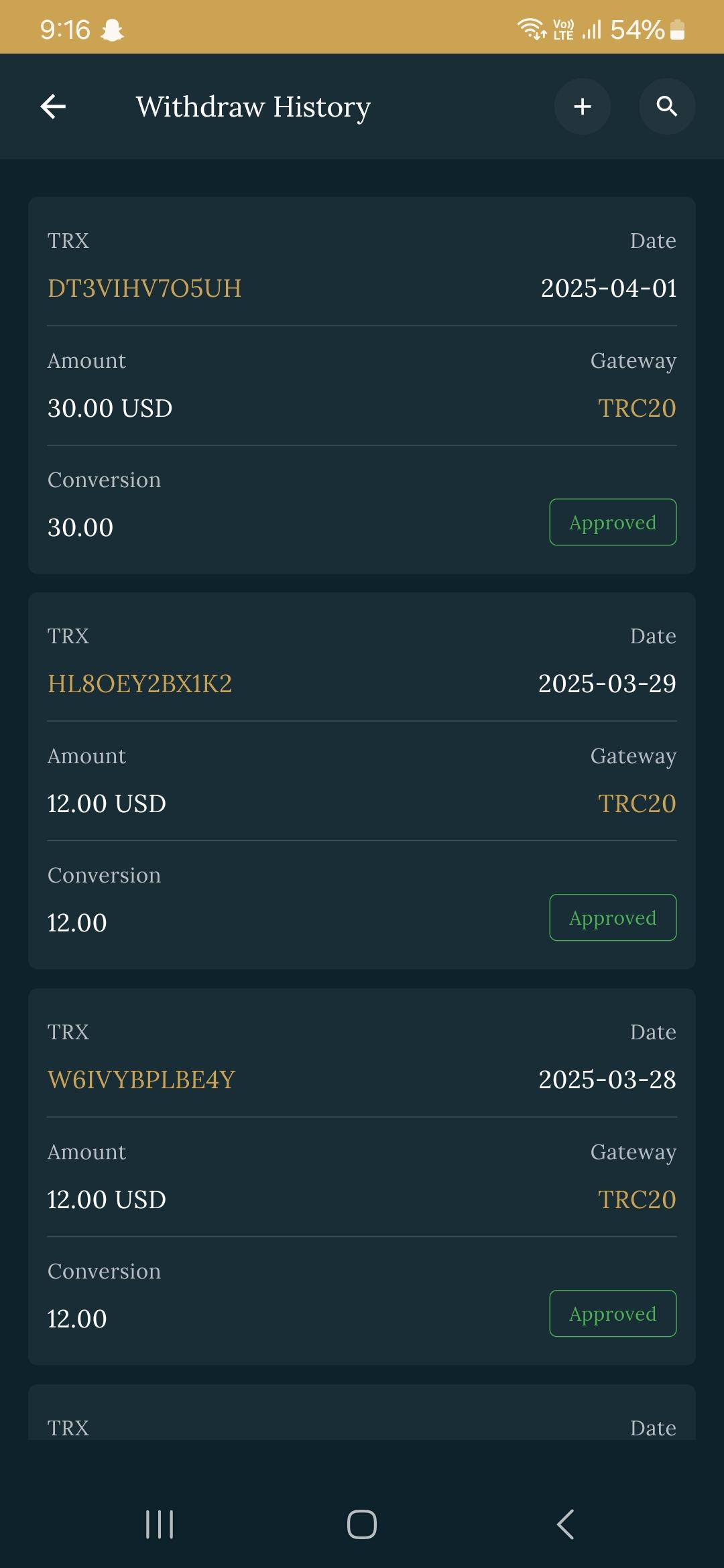This screenshot has height=1568, width=724.
Task: Tap the Snapchat notification icon in status bar
Action: point(112,30)
